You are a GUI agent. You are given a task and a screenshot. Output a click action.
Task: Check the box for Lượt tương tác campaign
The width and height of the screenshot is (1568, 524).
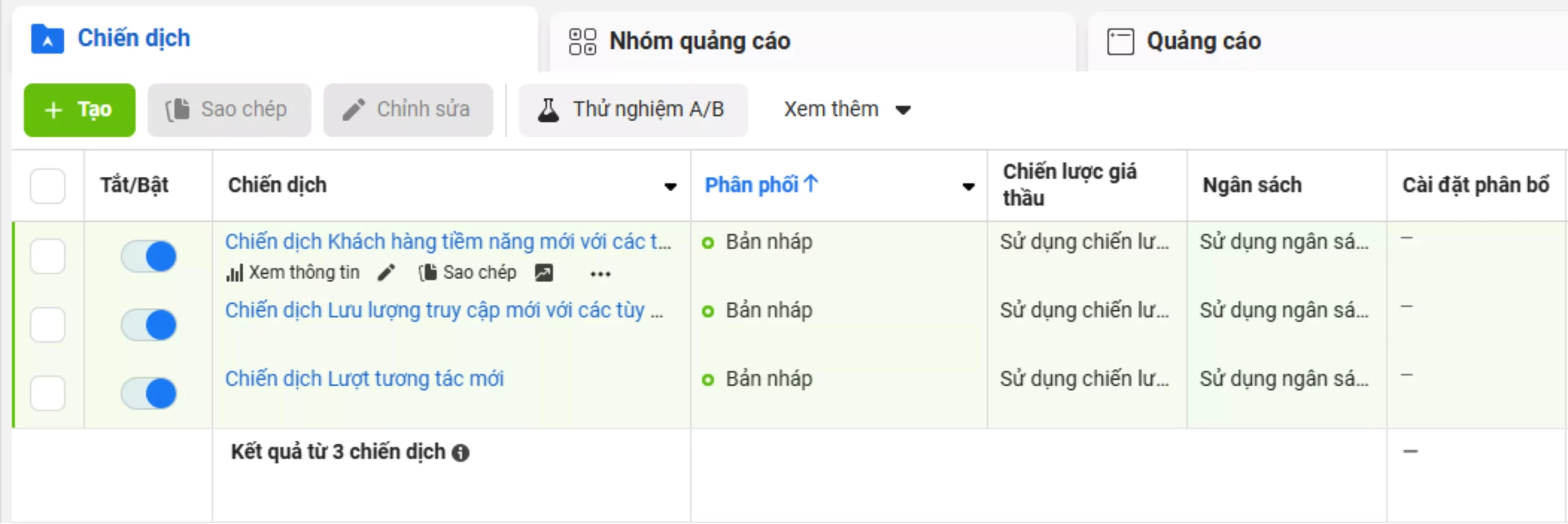pos(48,393)
